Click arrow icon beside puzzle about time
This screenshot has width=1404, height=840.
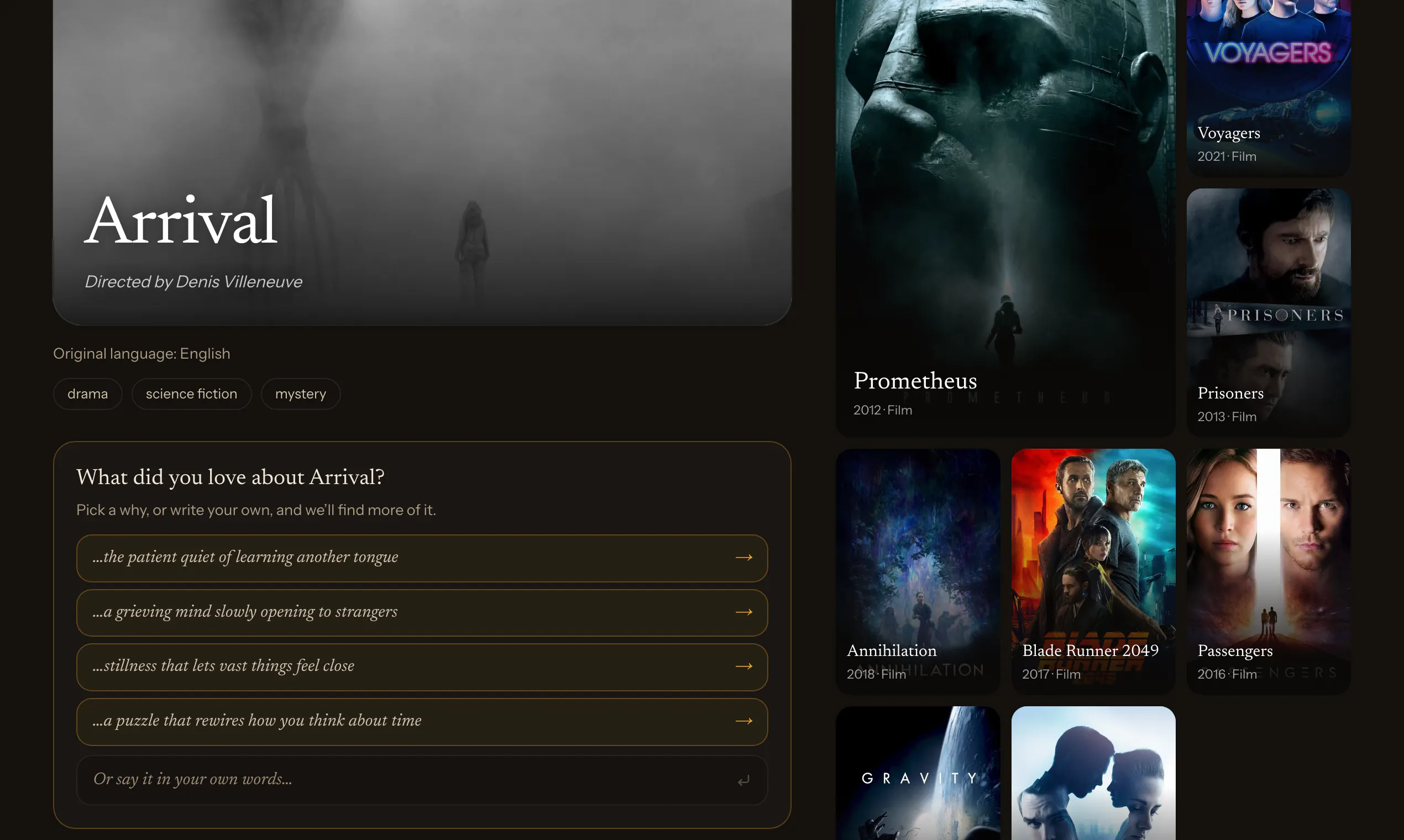743,721
